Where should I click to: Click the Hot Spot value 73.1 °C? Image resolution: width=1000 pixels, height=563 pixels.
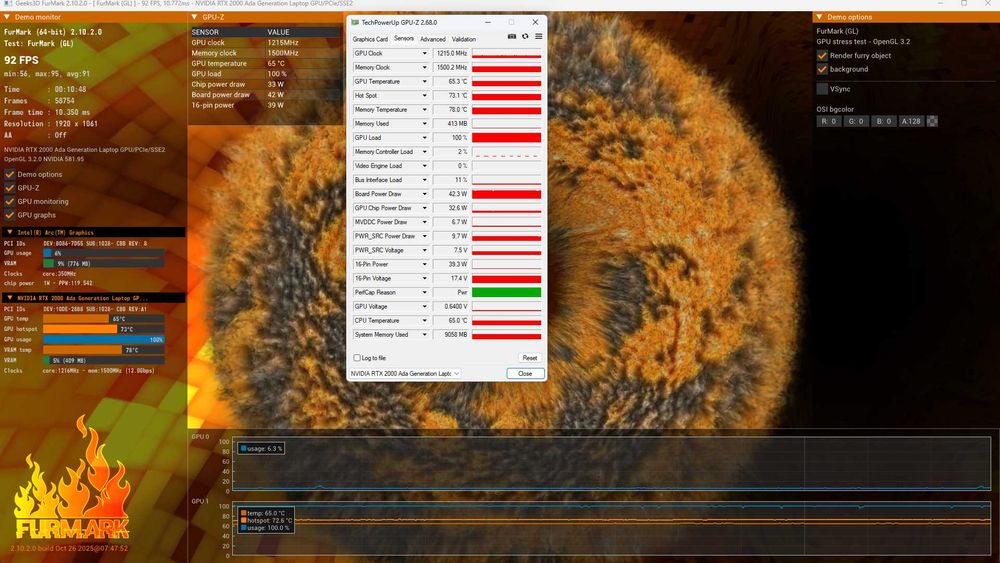[451, 96]
